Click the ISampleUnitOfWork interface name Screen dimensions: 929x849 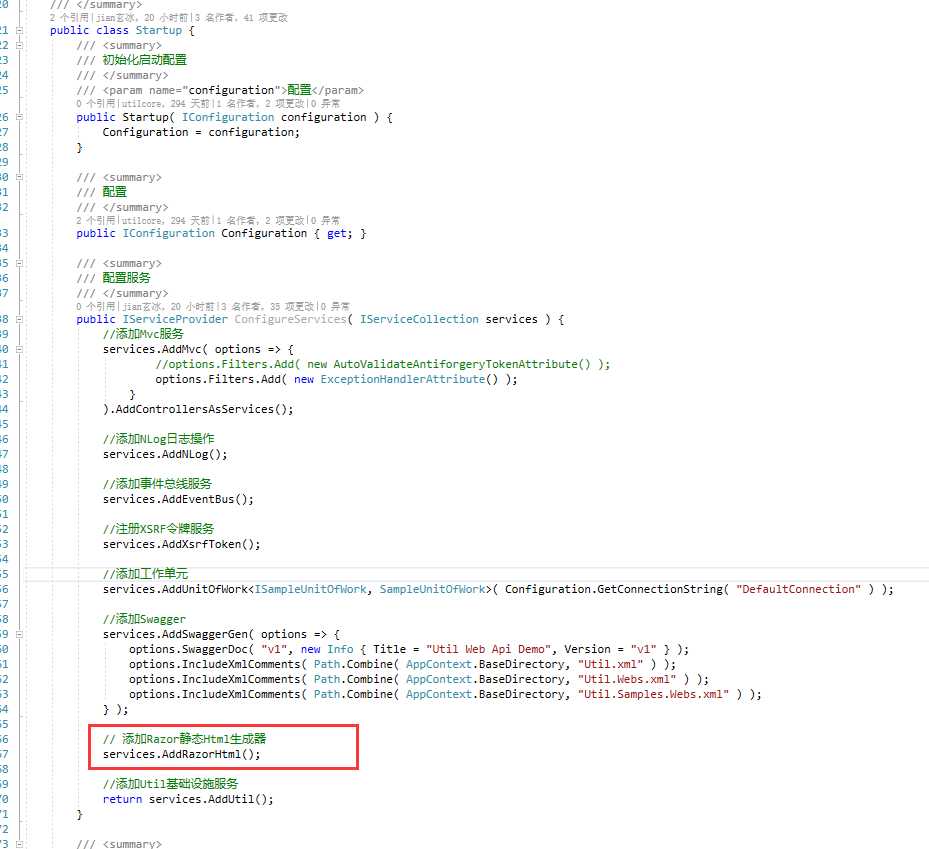coord(310,590)
